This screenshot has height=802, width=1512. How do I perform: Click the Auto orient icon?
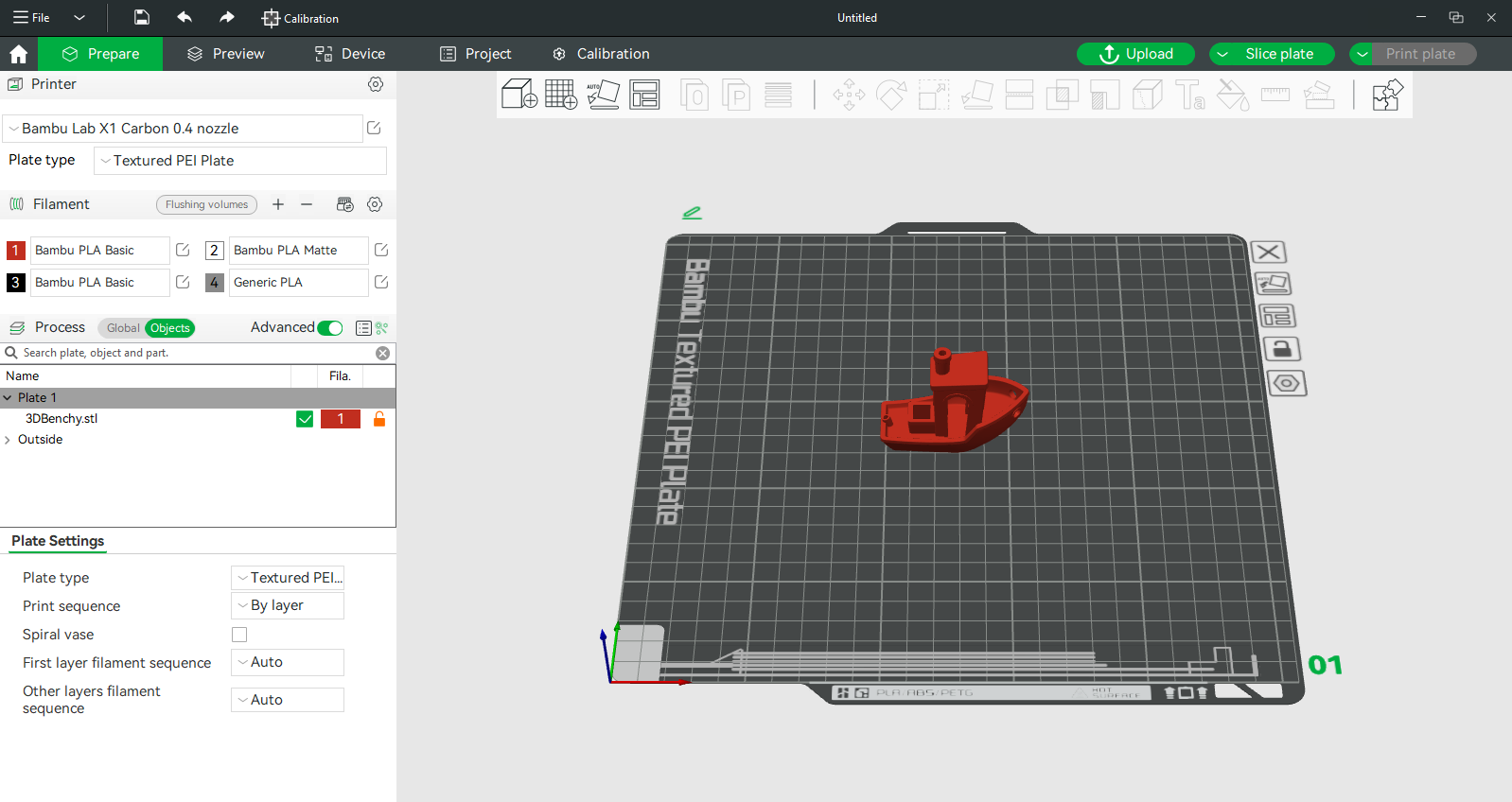click(x=603, y=95)
